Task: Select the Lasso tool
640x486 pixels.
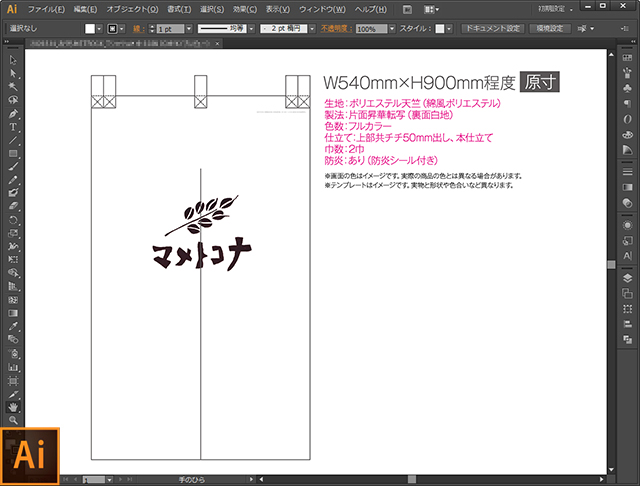Action: [x=13, y=100]
